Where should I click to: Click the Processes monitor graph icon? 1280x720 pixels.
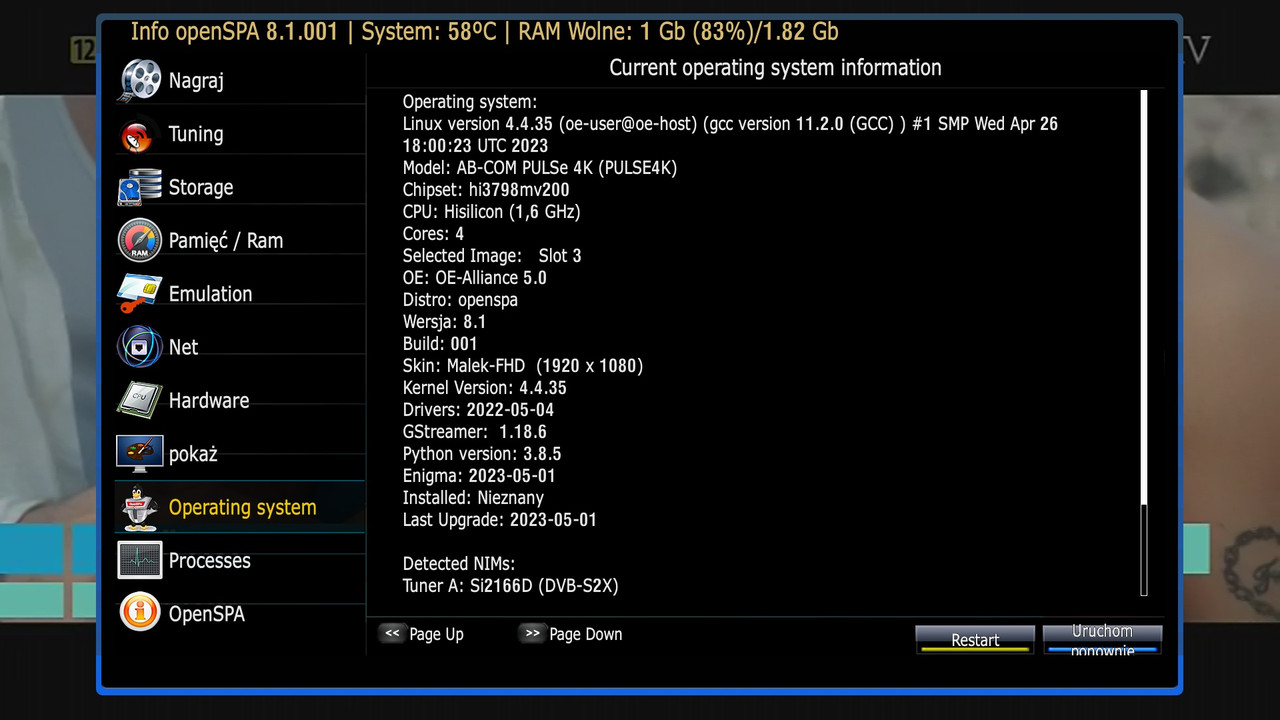tap(139, 560)
